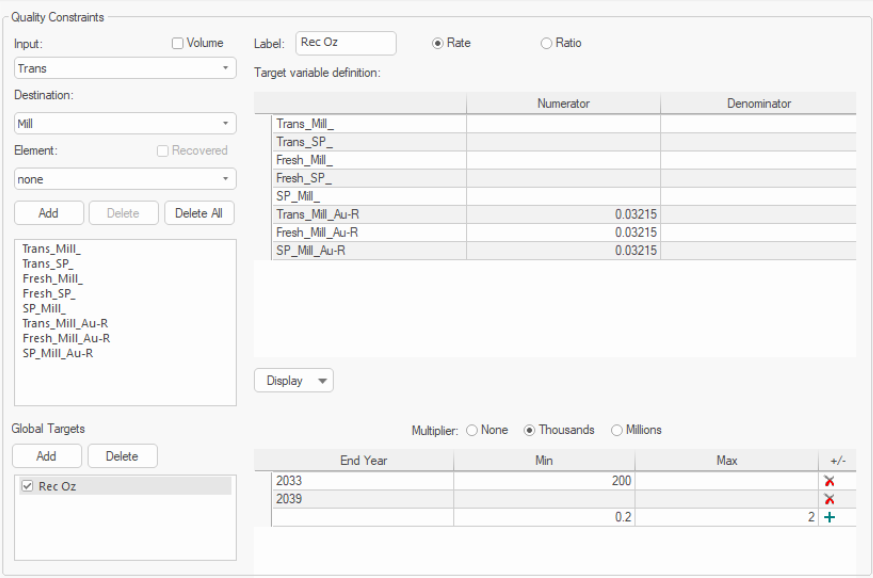This screenshot has height=578, width=873.
Task: Add new row with green plus icon
Action: [828, 517]
